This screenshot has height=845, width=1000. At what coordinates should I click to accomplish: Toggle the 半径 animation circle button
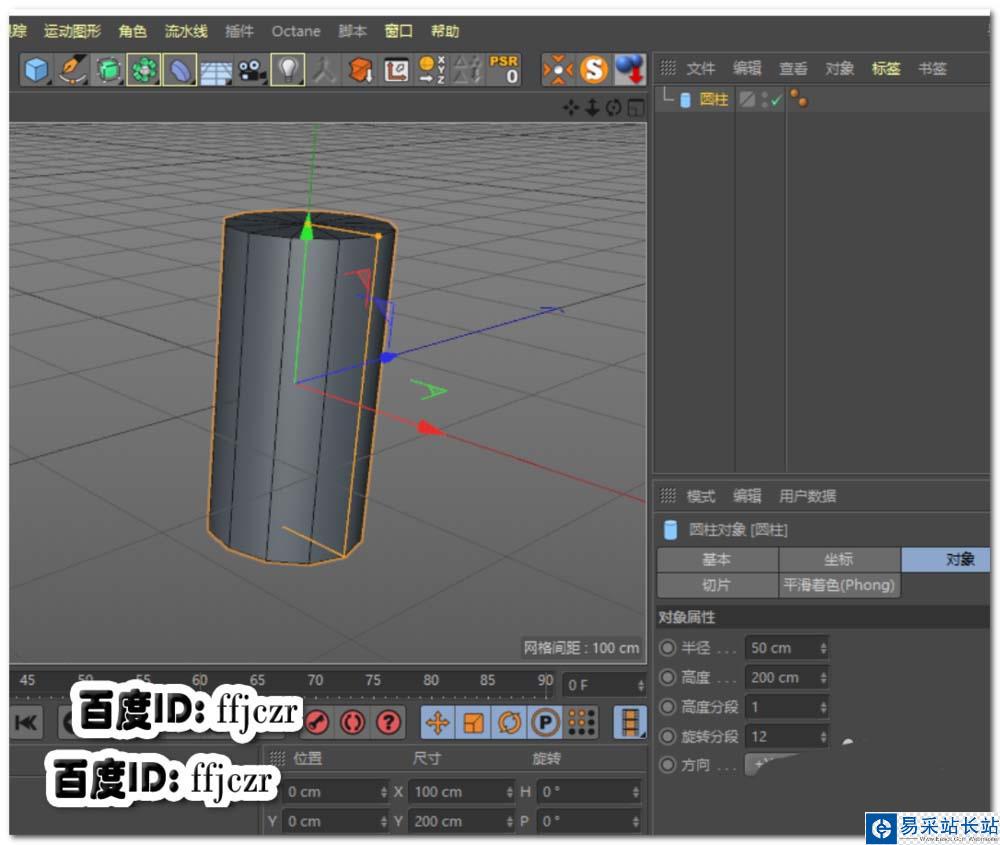[x=667, y=648]
